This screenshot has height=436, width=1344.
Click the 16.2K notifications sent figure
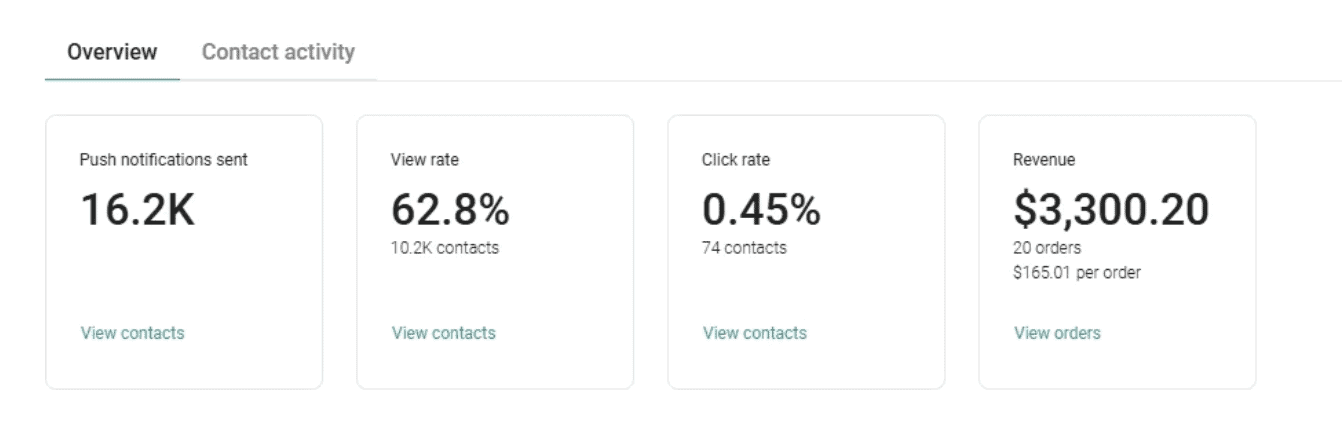tap(137, 210)
